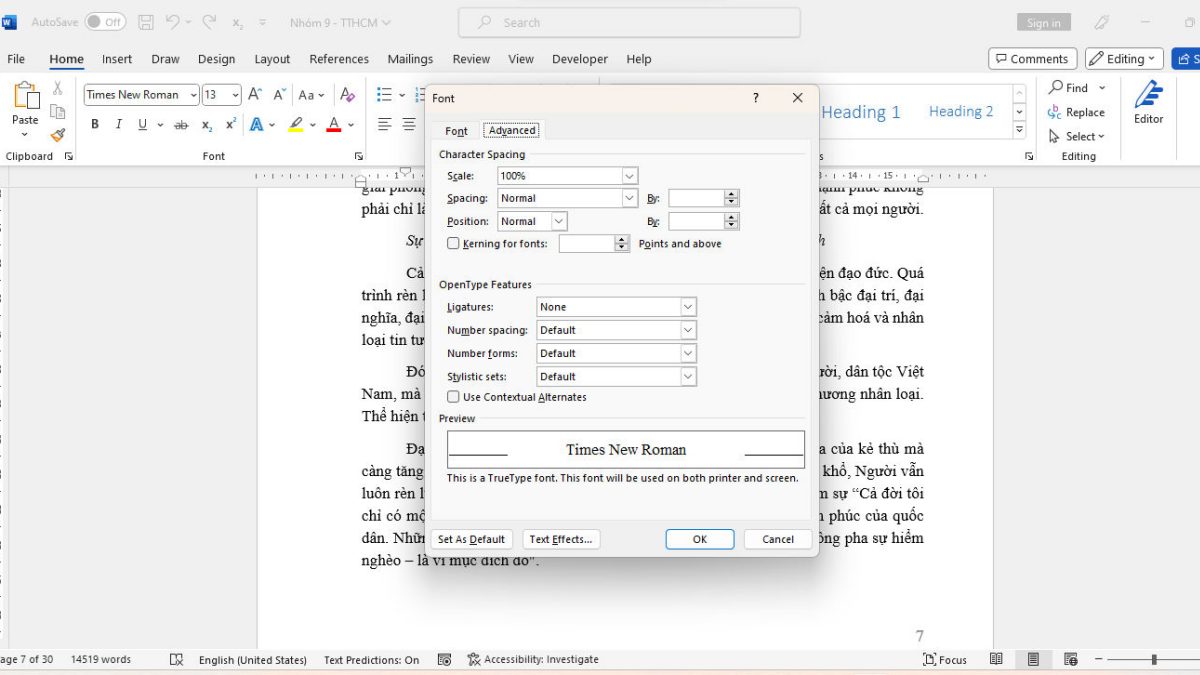Click the Bullets list icon
Viewport: 1200px width, 675px height.
tap(384, 95)
